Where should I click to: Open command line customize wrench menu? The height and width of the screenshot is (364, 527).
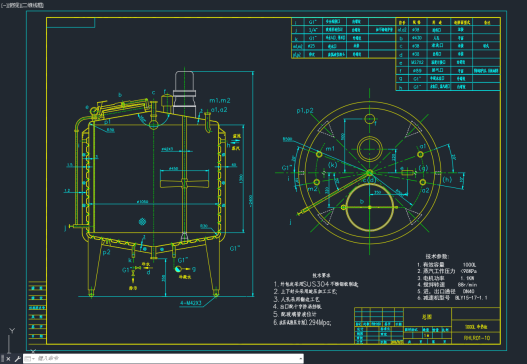(17, 359)
